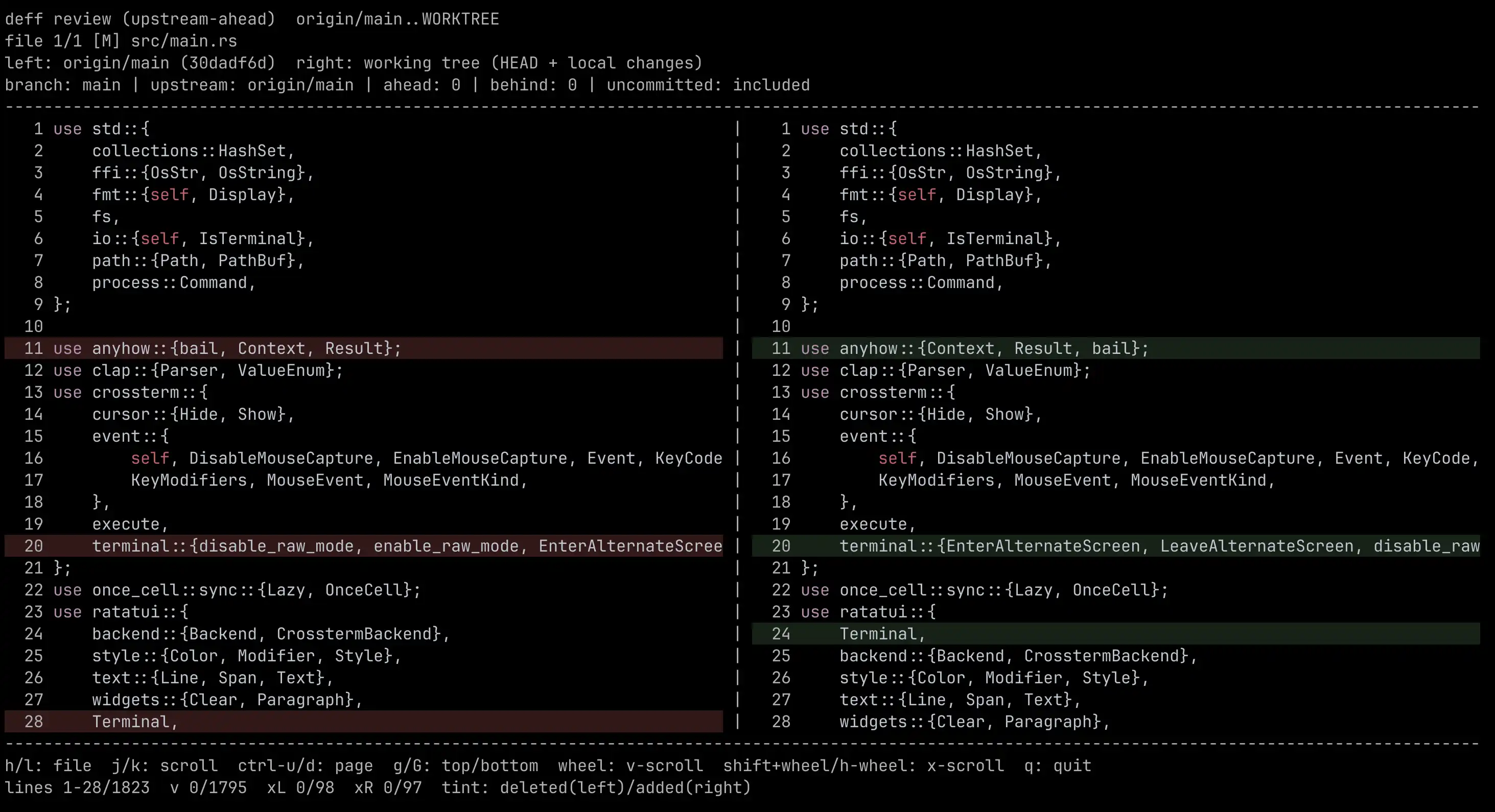Click the deleted 'Terminal,' line in left pane

[x=135, y=722]
